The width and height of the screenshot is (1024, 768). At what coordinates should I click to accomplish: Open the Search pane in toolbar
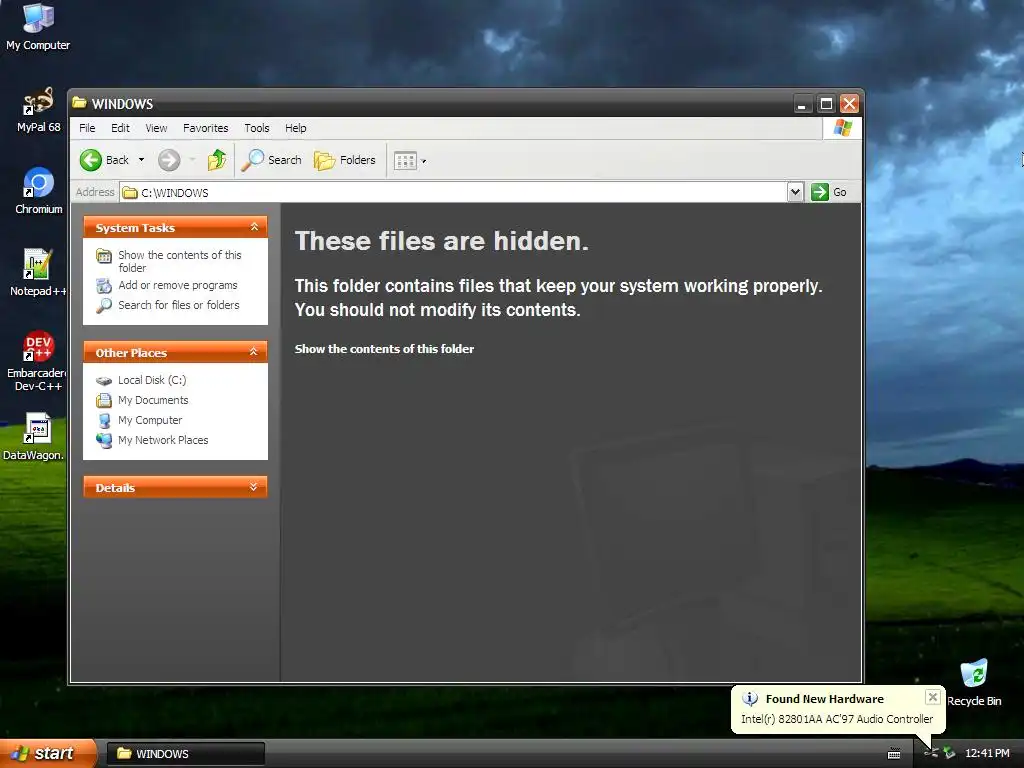[x=272, y=160]
